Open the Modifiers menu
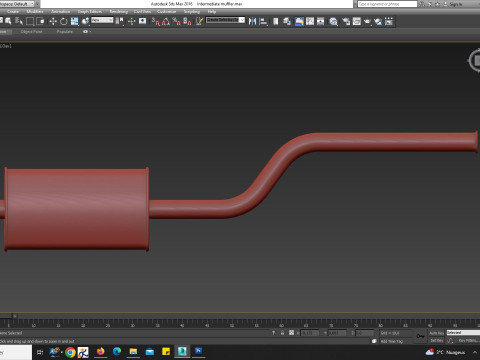The width and height of the screenshot is (480, 360). click(x=35, y=12)
